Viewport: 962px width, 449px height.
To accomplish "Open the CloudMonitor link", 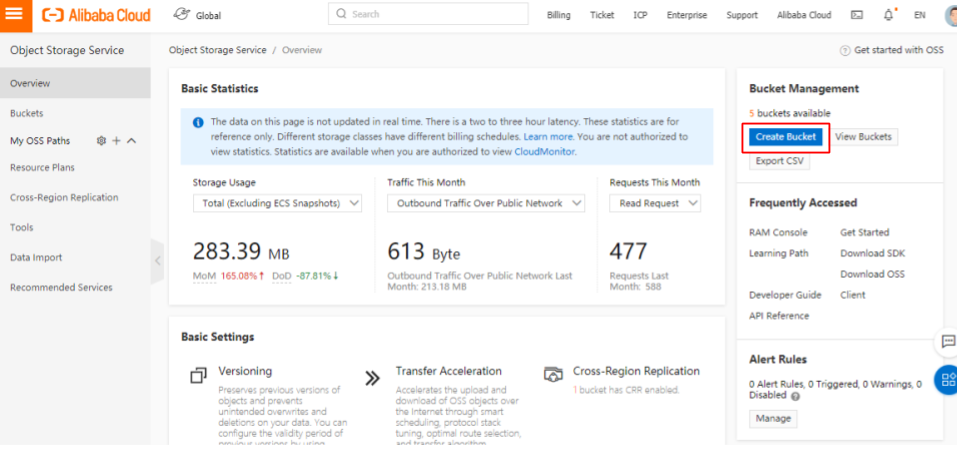I will (544, 152).
